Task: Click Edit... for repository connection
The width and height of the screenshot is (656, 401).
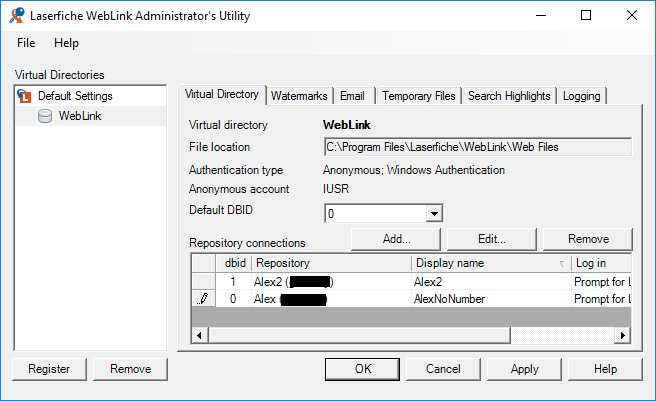Action: [492, 239]
